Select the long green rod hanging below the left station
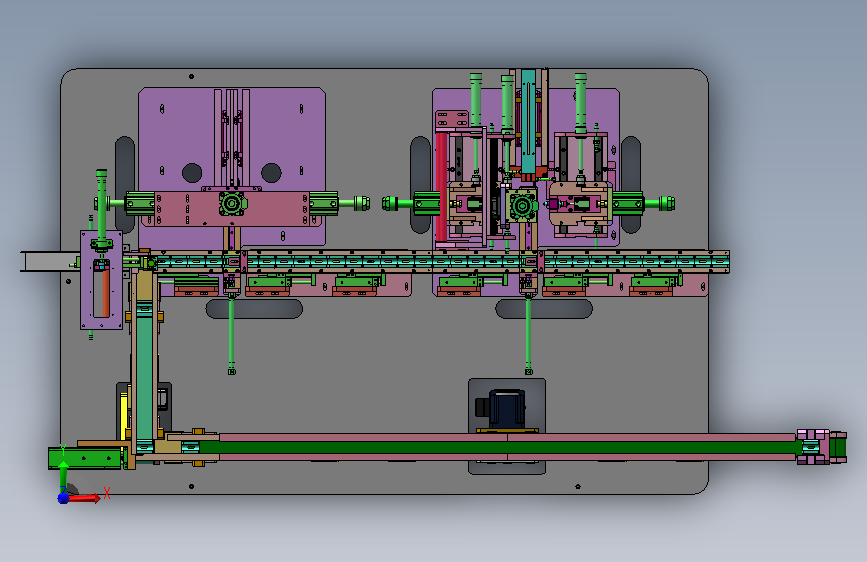The width and height of the screenshot is (867, 562). tap(231, 336)
